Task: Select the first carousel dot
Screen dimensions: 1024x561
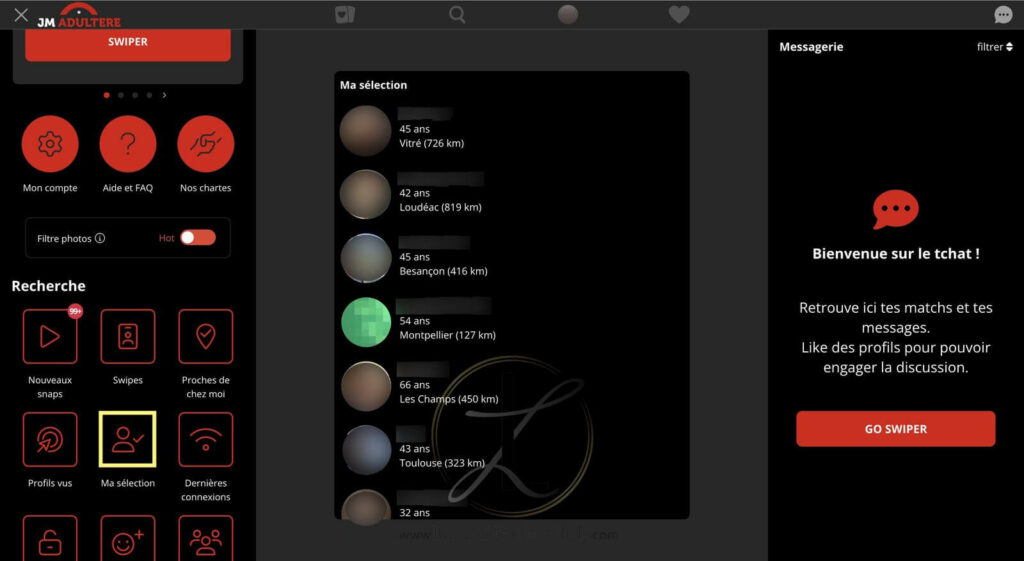Action: (x=106, y=95)
